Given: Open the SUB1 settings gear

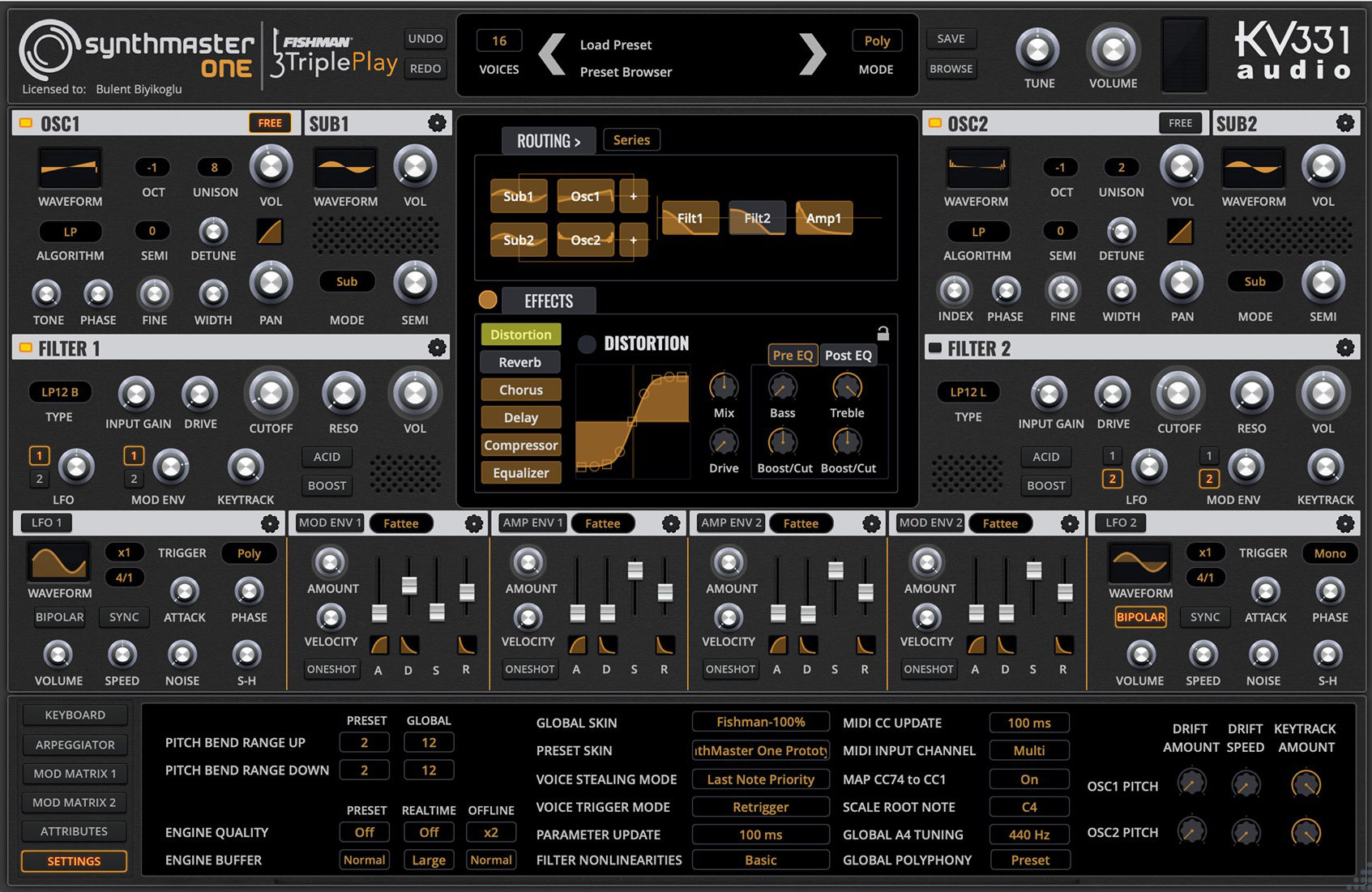Looking at the screenshot, I should 438,122.
